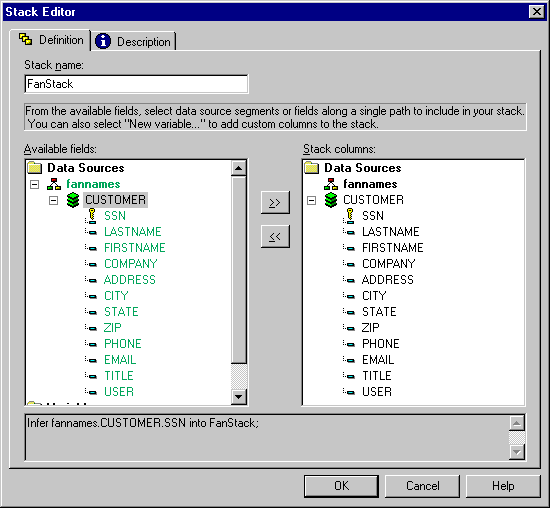Image resolution: width=550 pixels, height=508 pixels.
Task: Click PHONE field icon in Available fields
Action: (91, 344)
